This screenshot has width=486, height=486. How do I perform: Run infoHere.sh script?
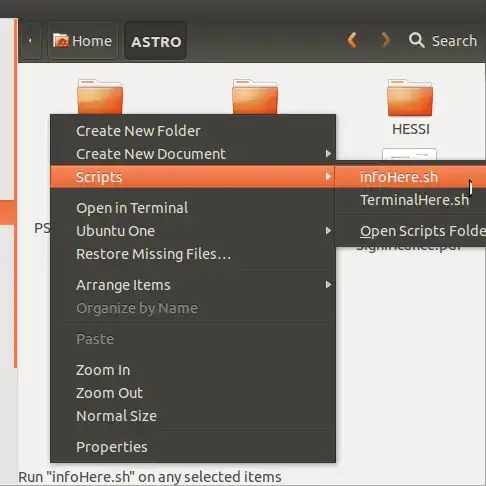411,177
